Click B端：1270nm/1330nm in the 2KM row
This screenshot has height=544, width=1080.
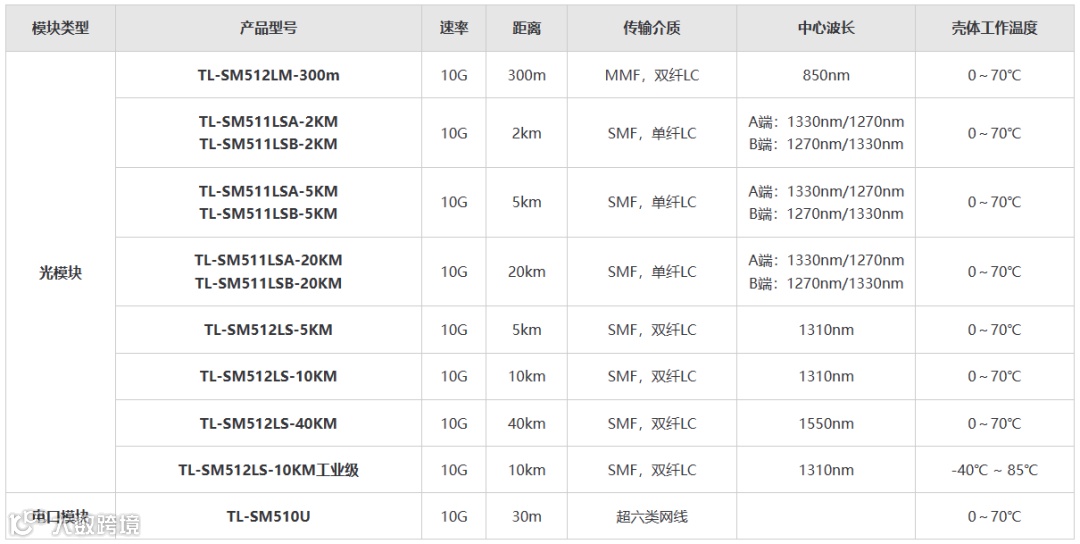tap(826, 145)
